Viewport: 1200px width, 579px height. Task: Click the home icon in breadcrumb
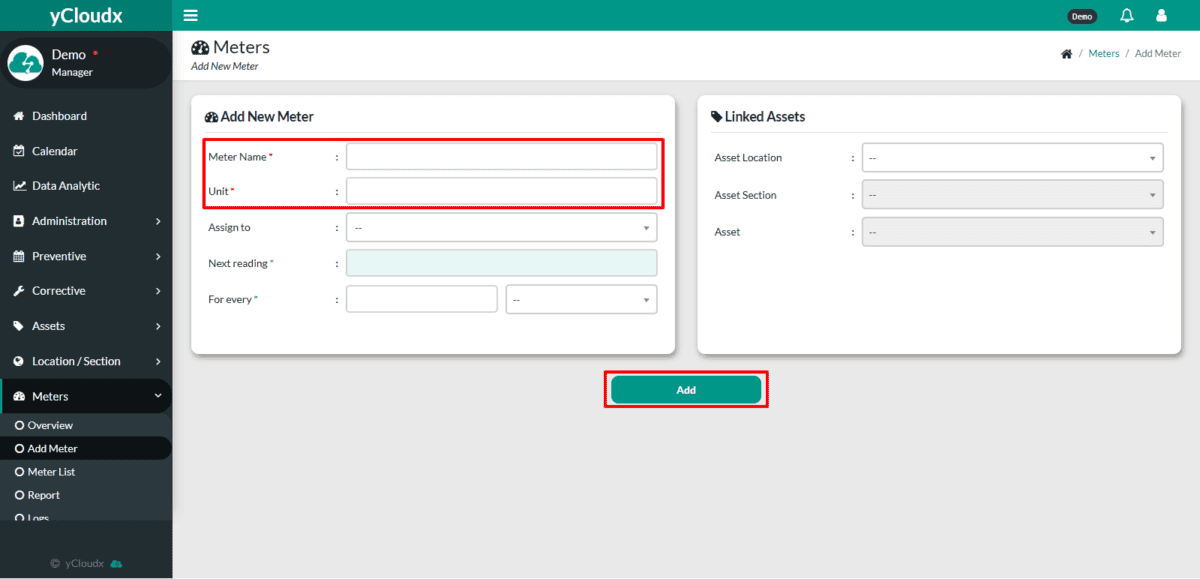(1066, 54)
